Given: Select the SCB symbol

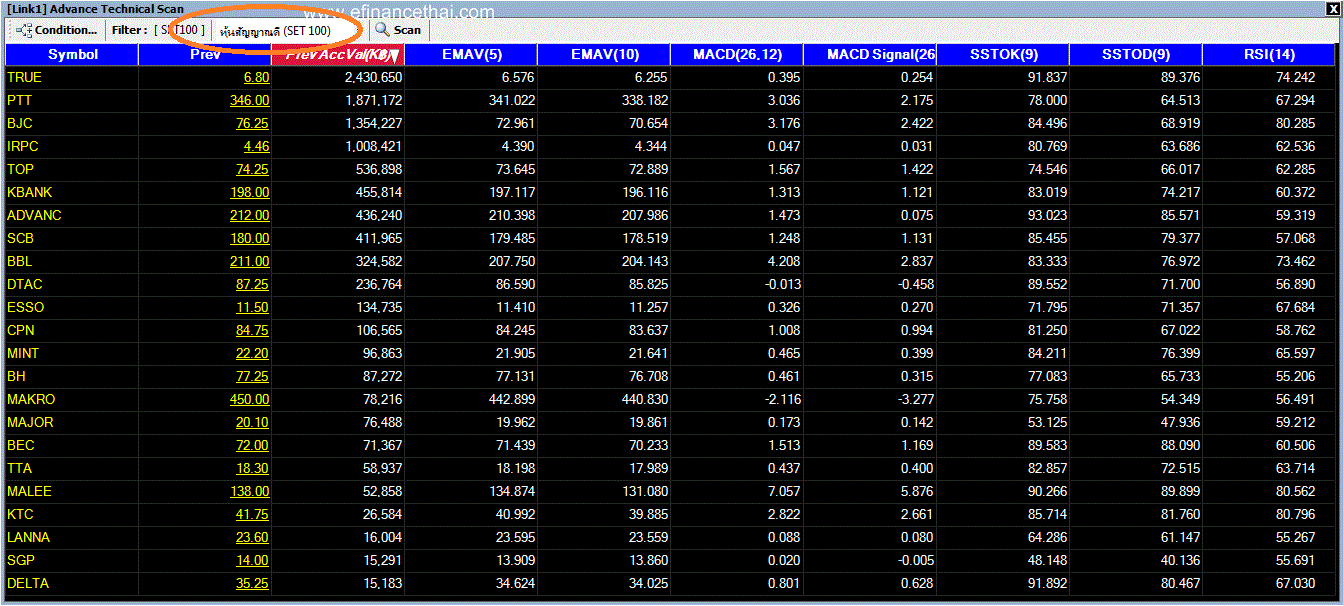Looking at the screenshot, I should point(20,238).
